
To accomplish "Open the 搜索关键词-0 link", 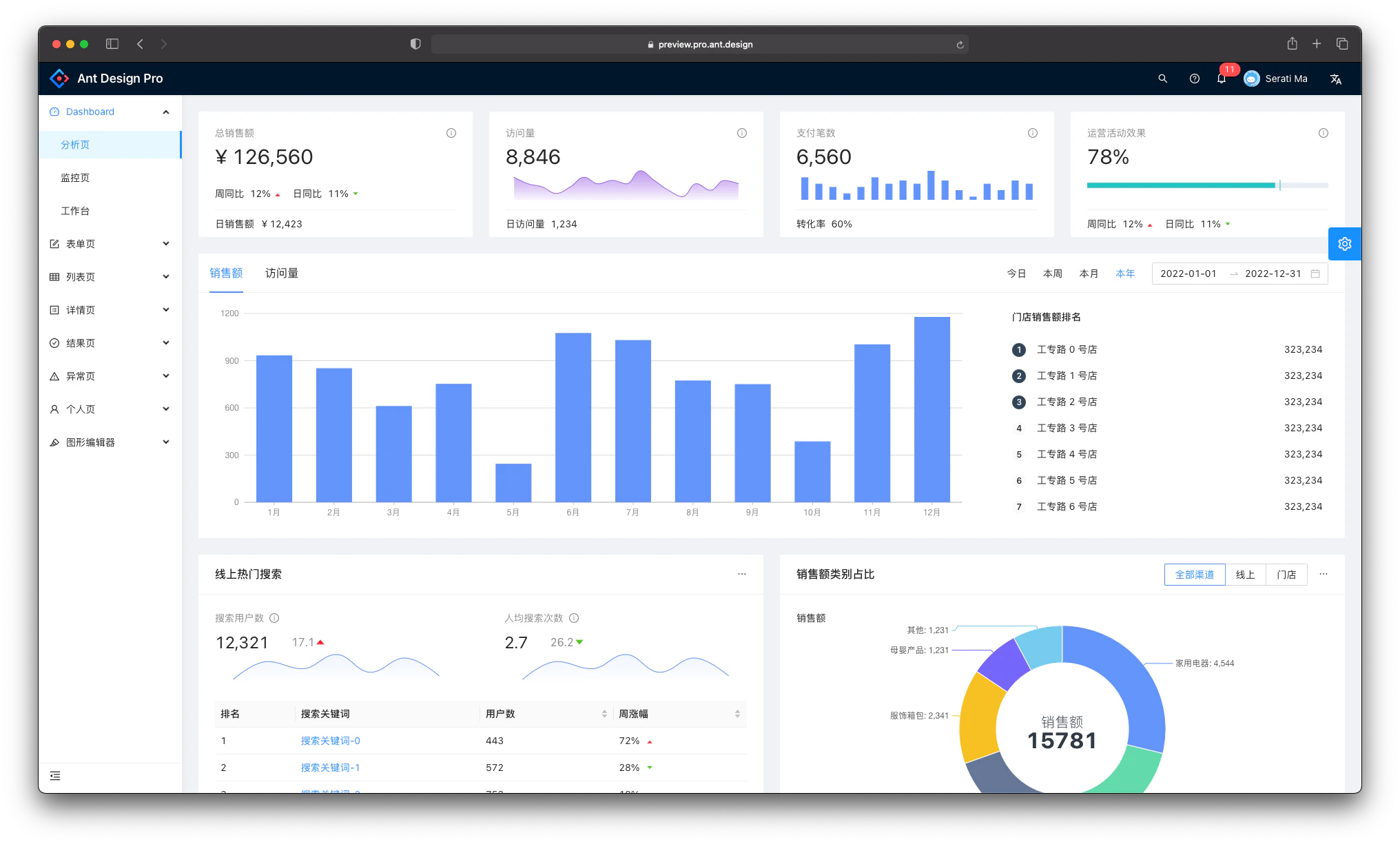I will point(330,741).
